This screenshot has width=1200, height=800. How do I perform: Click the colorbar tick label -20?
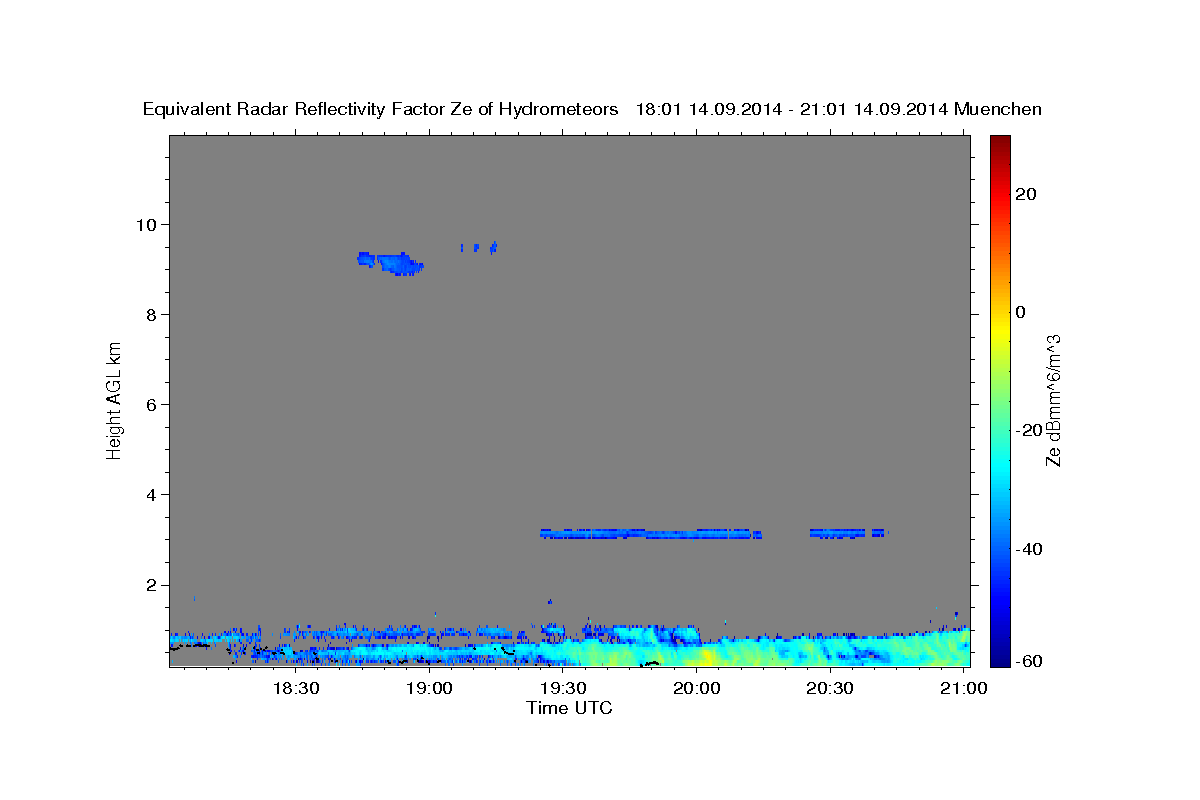pyautogui.click(x=1031, y=430)
